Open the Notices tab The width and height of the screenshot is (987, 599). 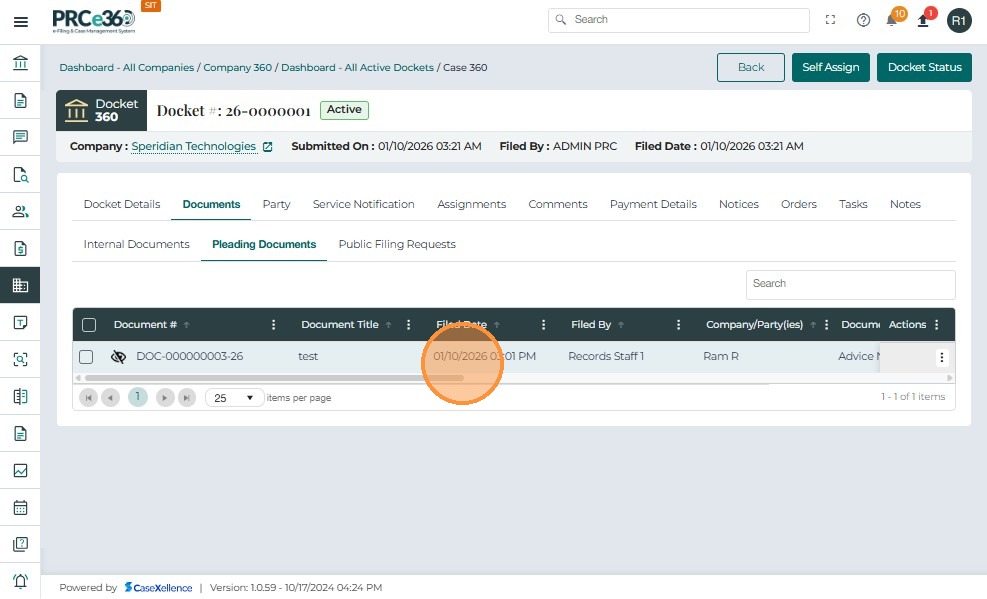(739, 204)
